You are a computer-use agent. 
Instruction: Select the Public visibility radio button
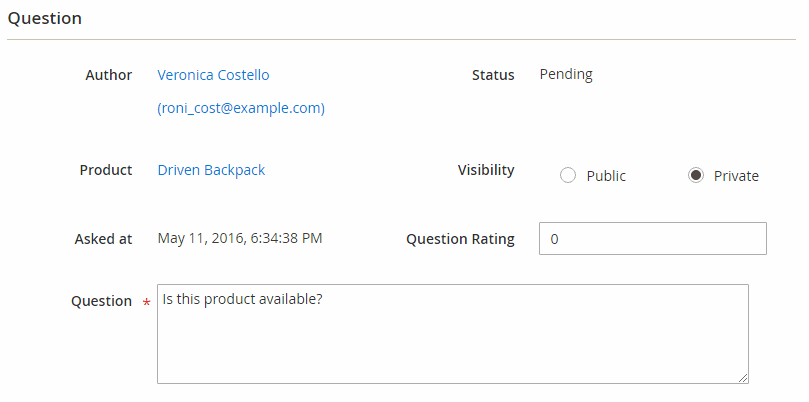point(568,175)
